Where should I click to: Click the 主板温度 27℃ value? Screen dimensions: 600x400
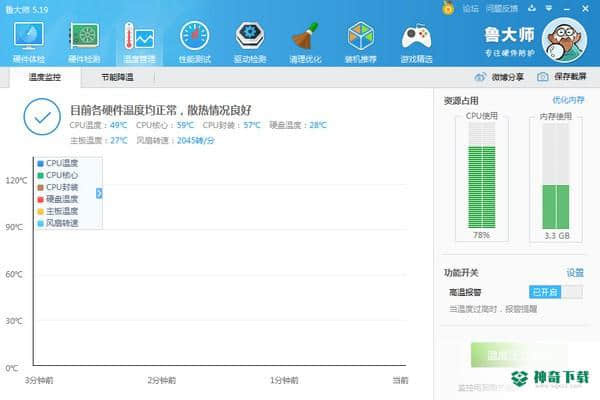(119, 140)
